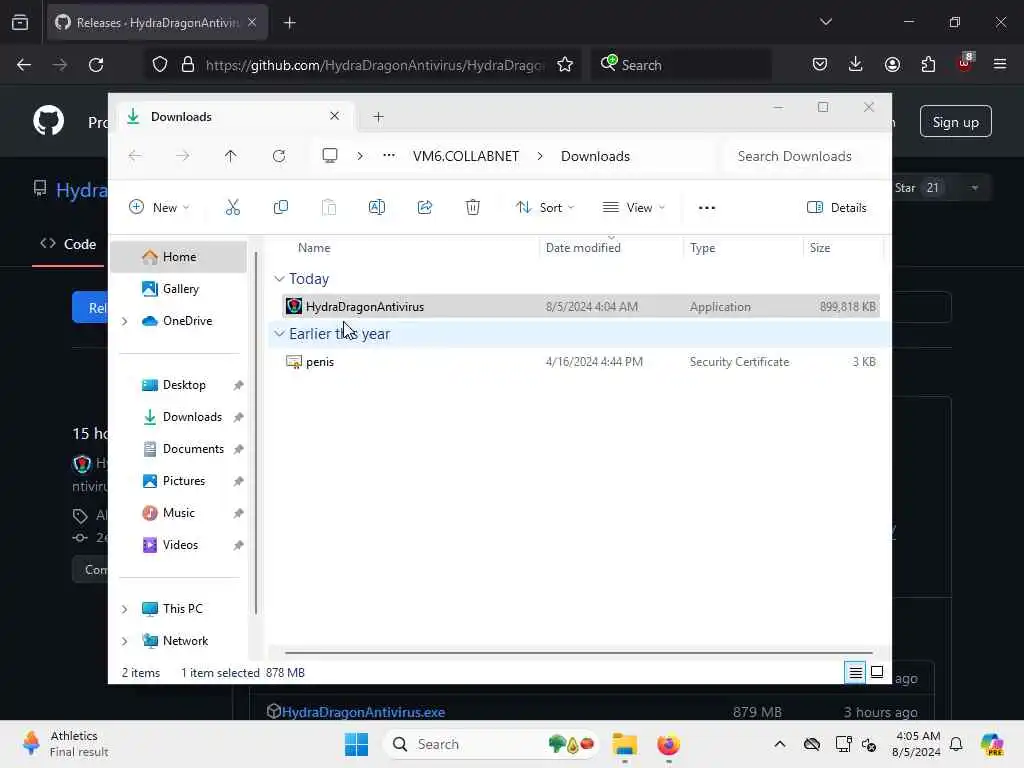Click the Cut scissors icon in Explorer toolbar

[232, 208]
